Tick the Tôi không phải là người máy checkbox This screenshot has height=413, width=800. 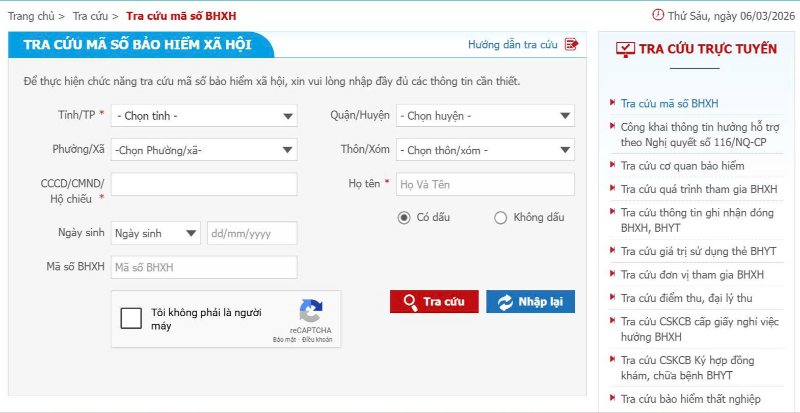pos(131,319)
